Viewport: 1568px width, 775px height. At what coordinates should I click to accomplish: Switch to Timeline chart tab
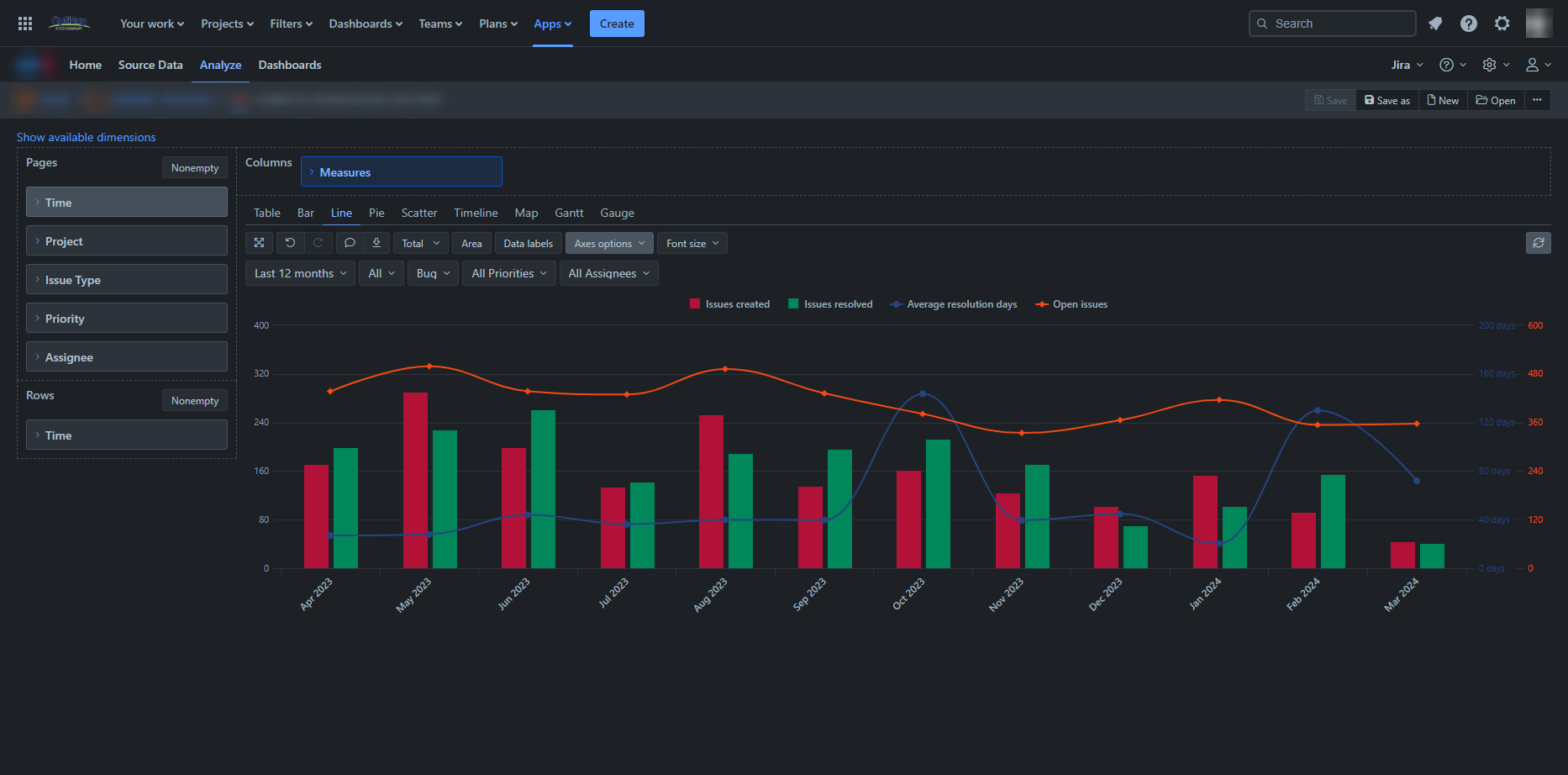point(476,213)
